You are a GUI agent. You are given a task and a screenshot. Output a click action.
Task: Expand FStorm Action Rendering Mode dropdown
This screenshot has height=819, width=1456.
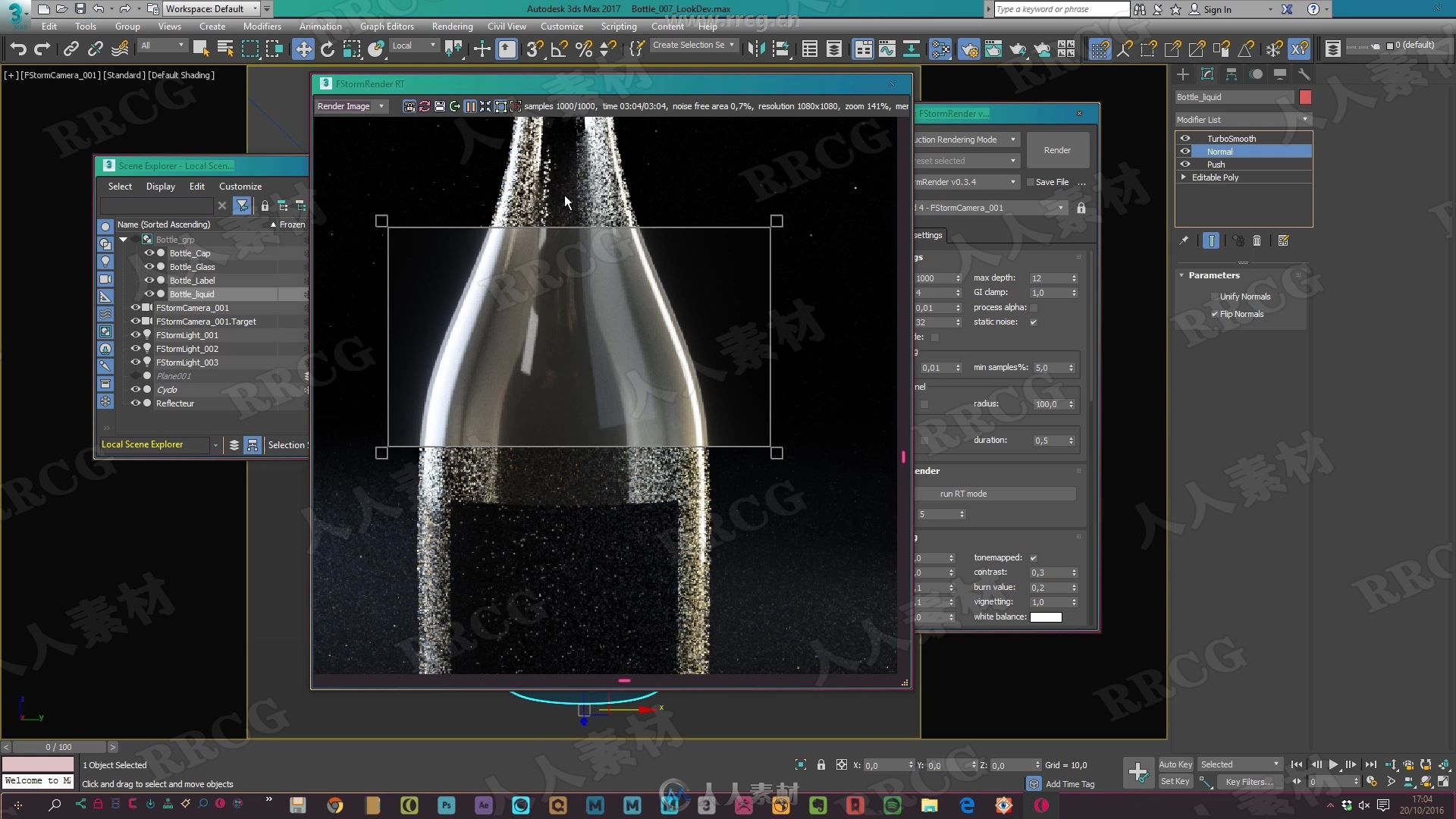(x=1013, y=140)
